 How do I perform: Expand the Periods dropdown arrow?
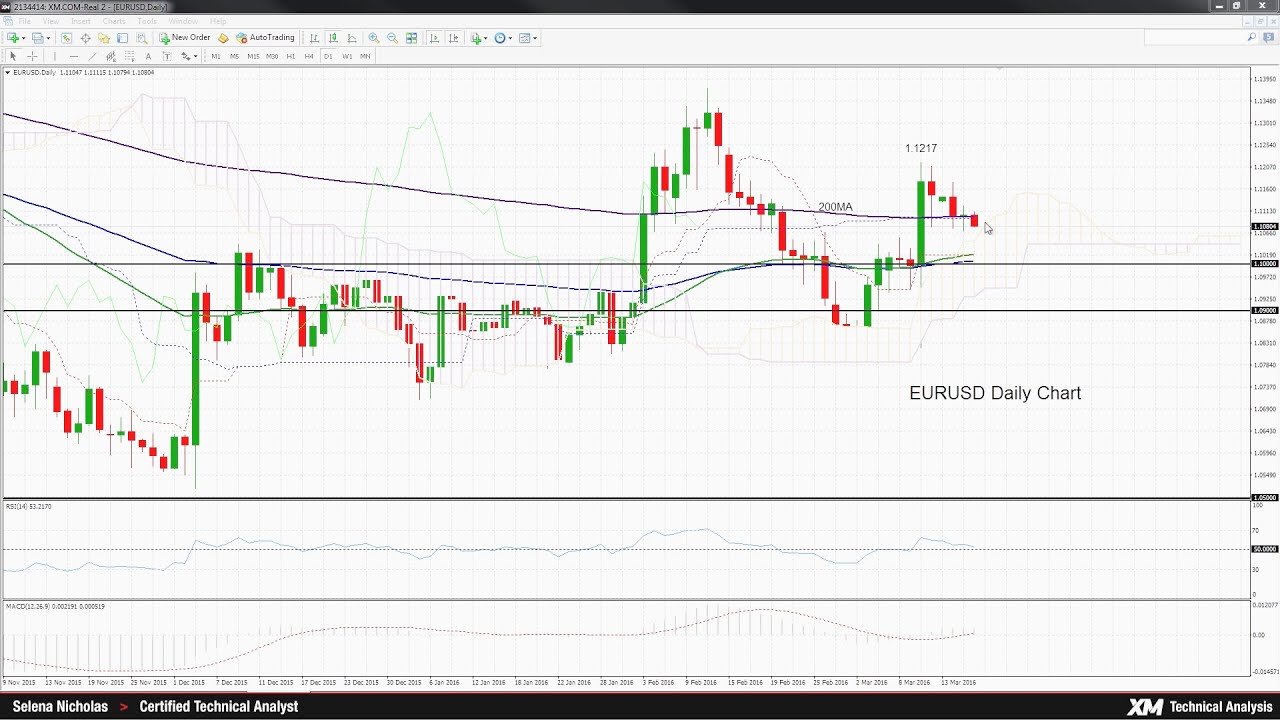(510, 38)
